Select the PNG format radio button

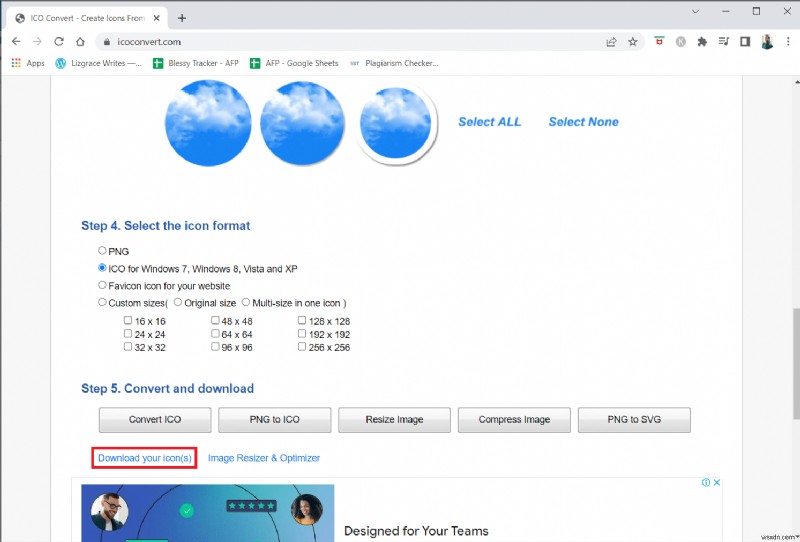pos(102,251)
